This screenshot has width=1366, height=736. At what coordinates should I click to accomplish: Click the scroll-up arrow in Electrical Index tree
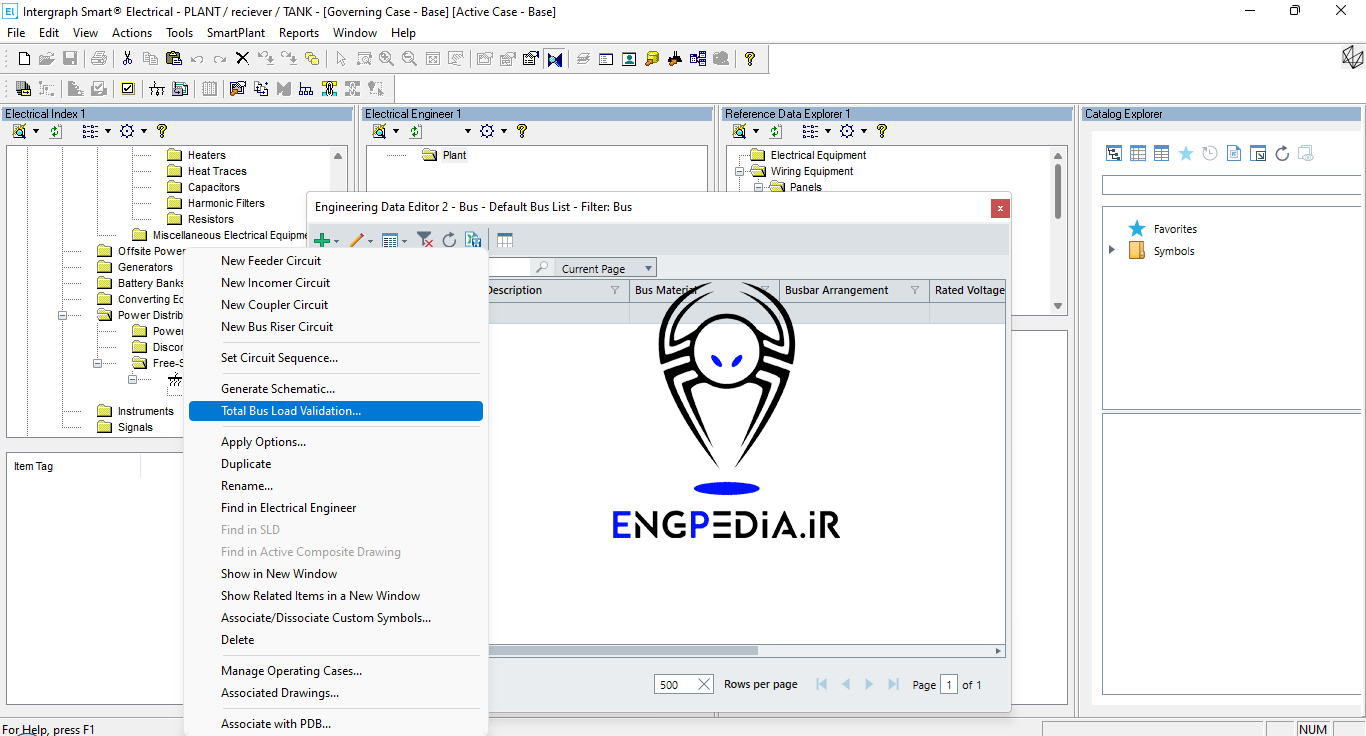340,156
